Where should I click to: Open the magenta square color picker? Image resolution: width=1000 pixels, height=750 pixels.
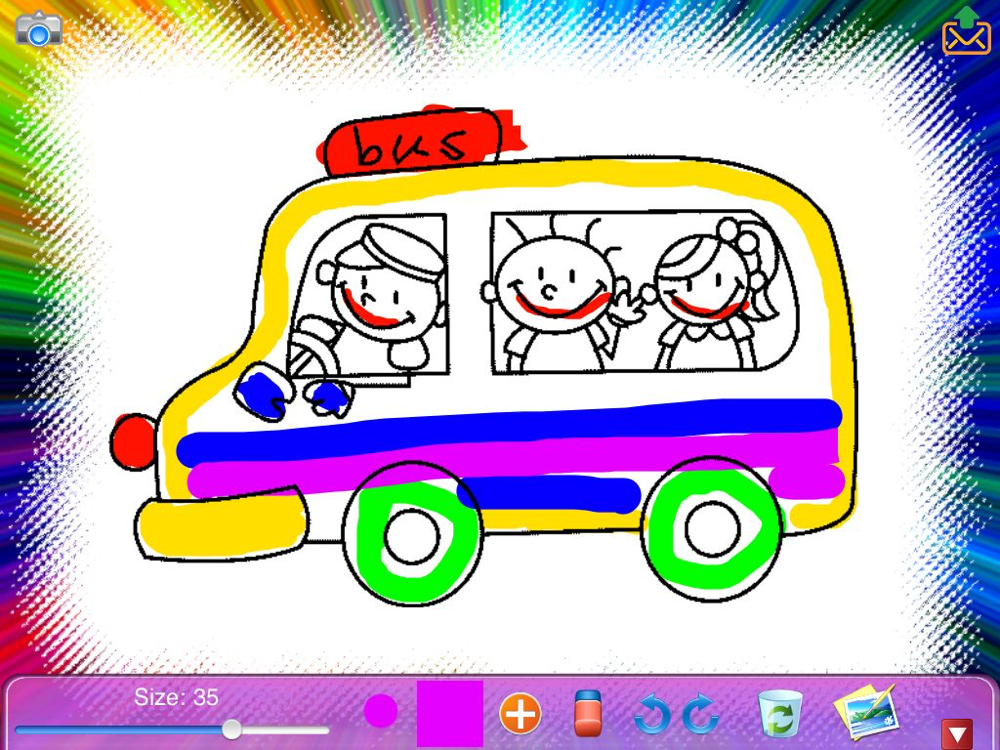(x=449, y=713)
